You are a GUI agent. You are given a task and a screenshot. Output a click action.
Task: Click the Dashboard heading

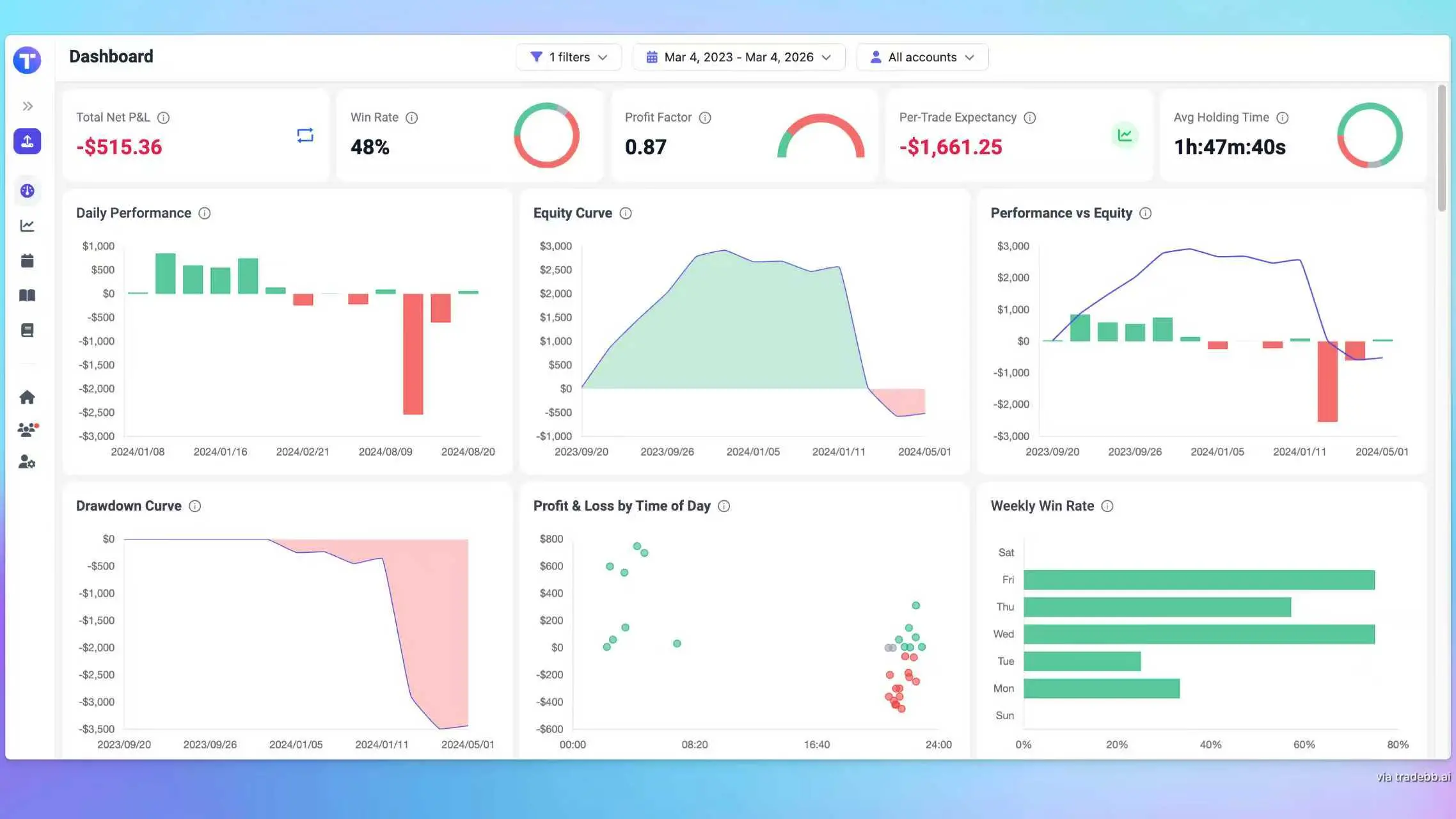111,56
